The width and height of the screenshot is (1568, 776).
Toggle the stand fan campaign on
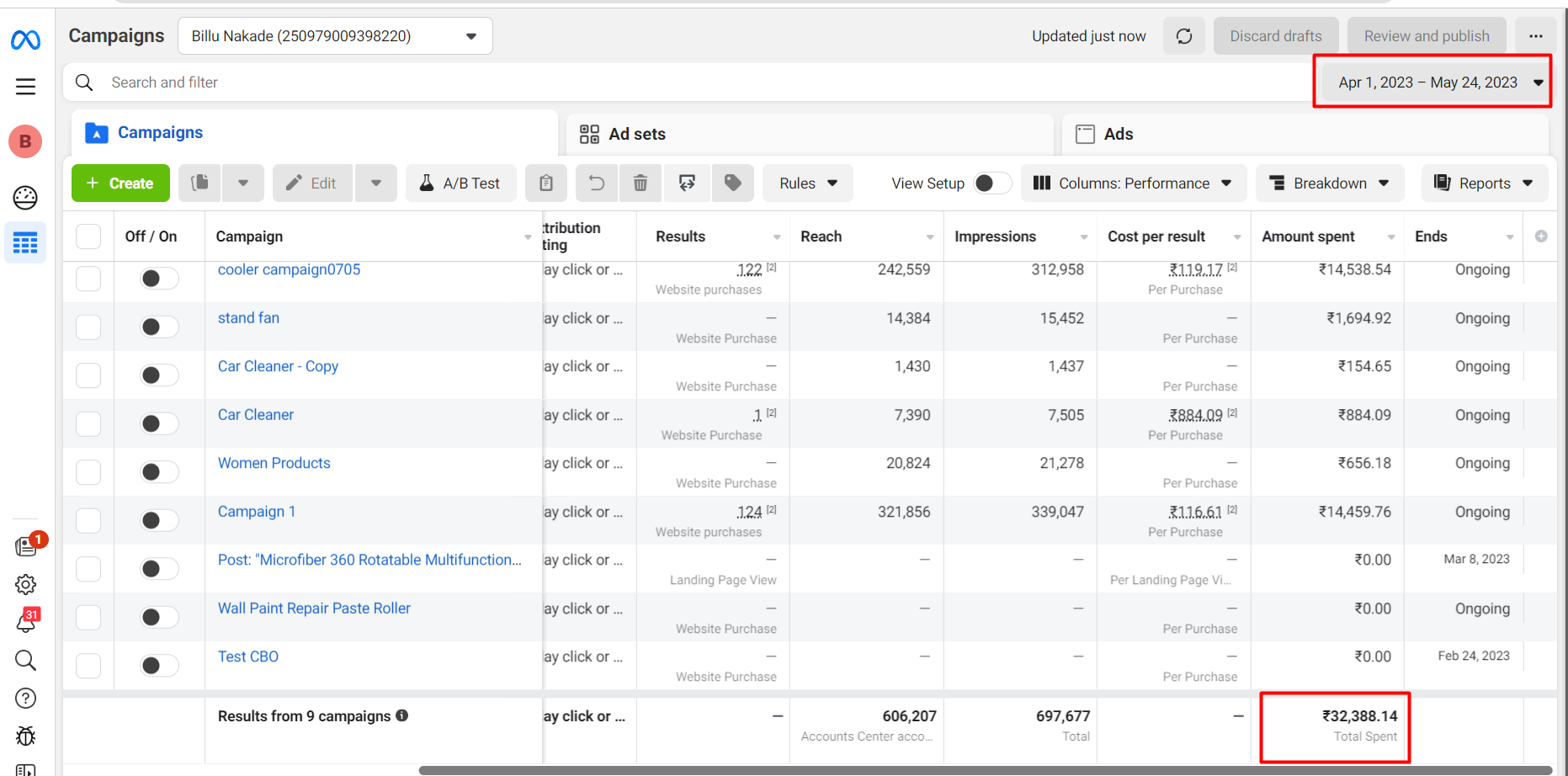point(158,327)
